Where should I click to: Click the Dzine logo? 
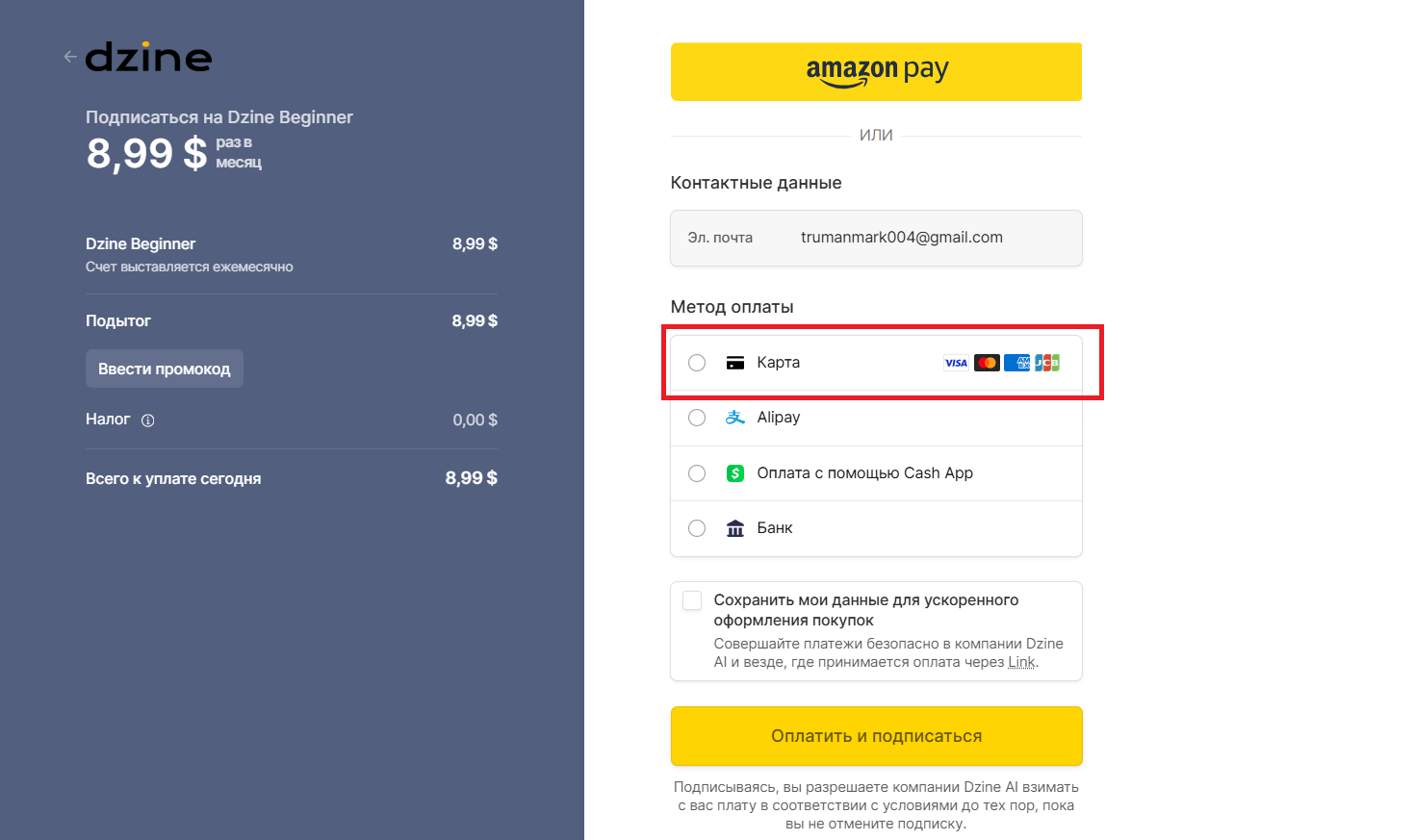[x=149, y=58]
